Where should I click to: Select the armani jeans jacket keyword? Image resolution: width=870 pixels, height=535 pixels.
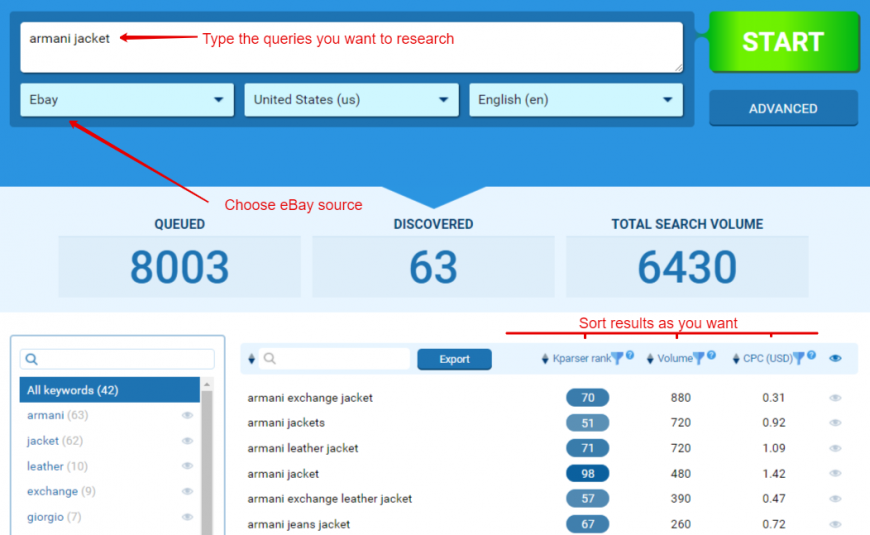(299, 524)
